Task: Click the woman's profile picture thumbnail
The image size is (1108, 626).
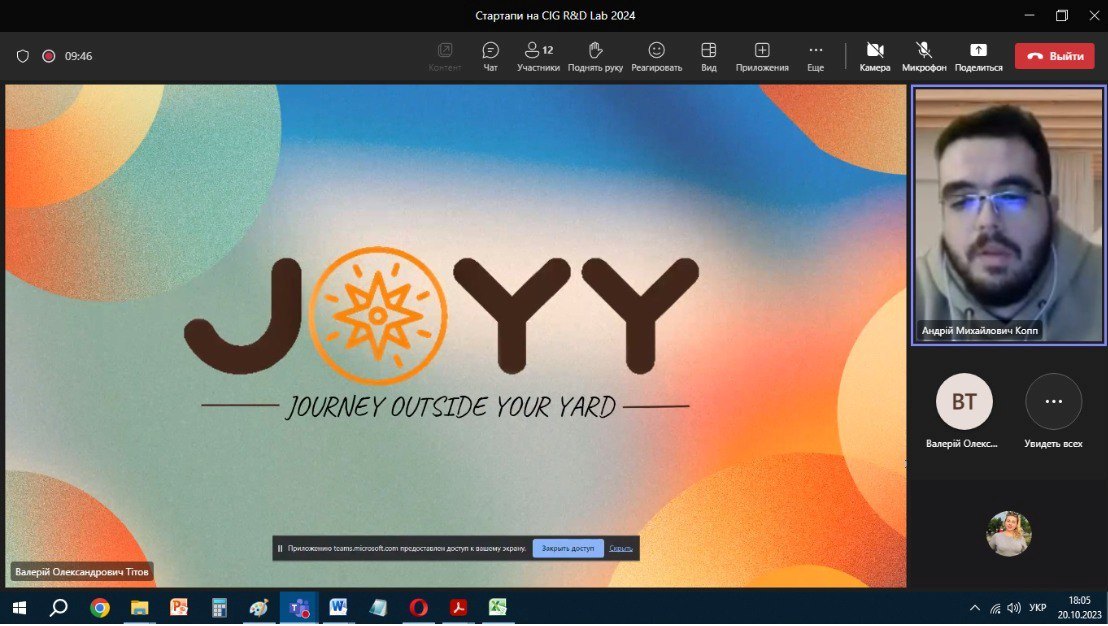Action: click(x=1008, y=533)
